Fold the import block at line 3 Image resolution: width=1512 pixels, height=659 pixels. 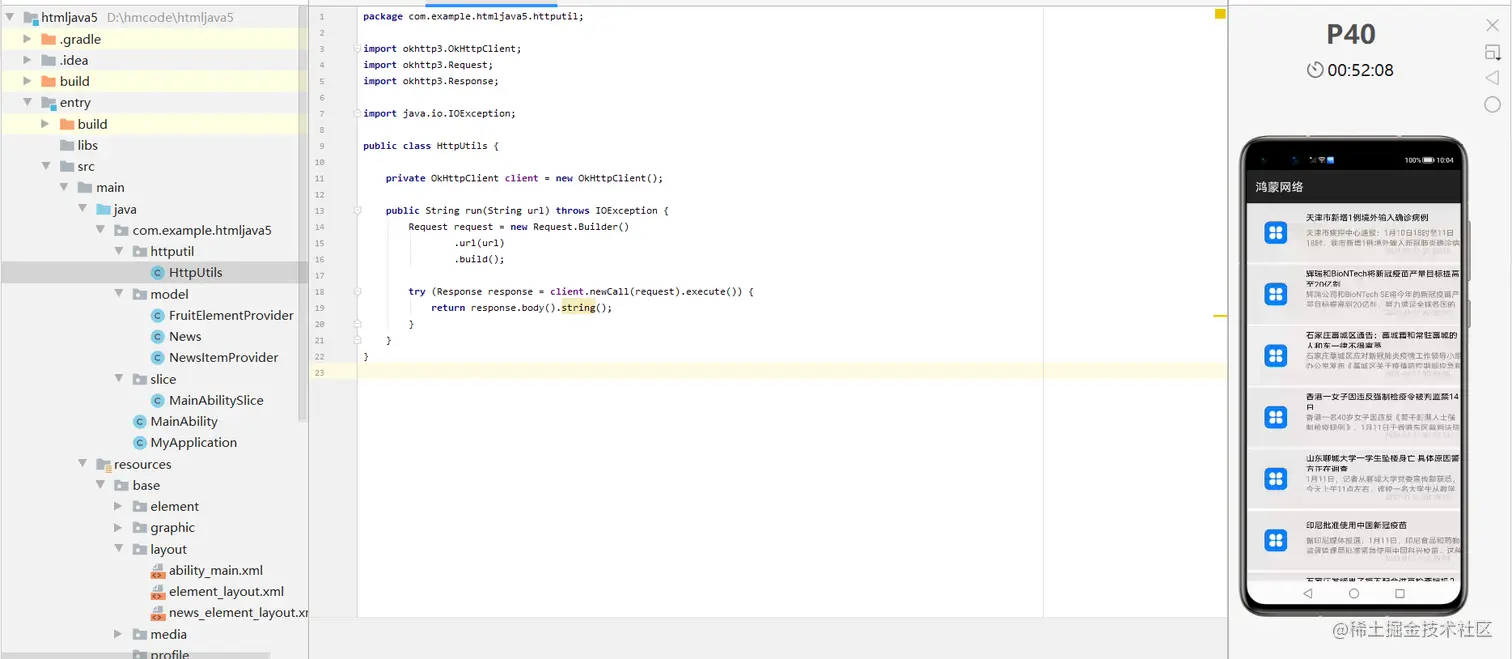point(357,48)
